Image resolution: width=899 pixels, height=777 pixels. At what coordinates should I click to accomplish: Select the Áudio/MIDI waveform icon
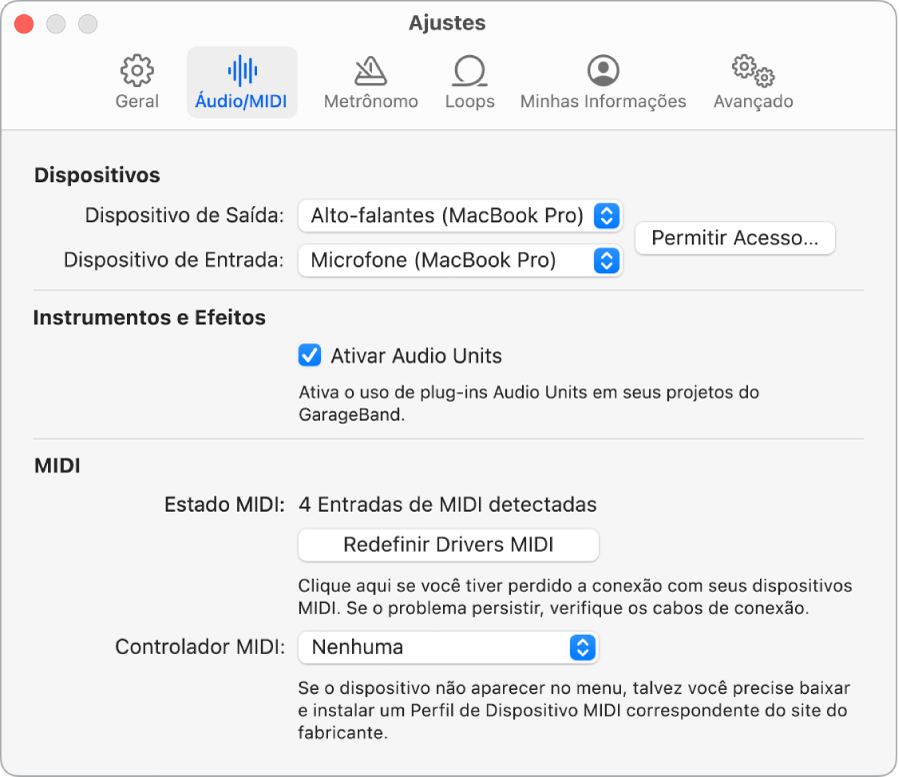pyautogui.click(x=240, y=72)
